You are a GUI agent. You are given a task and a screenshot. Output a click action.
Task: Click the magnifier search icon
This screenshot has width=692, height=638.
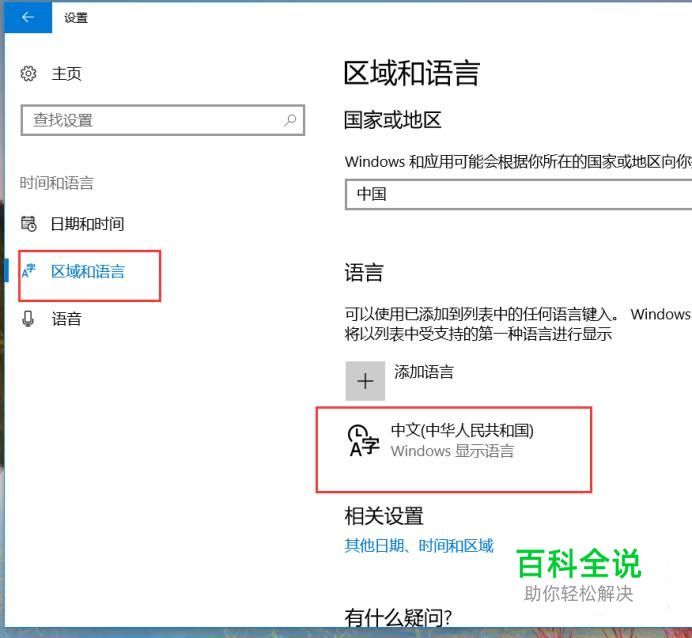290,120
